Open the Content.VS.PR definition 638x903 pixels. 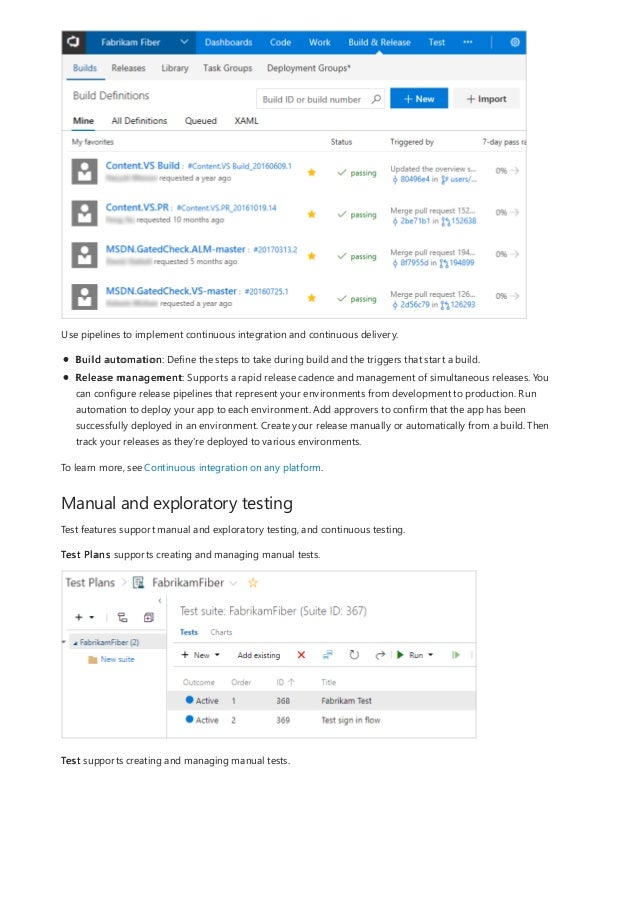click(137, 207)
